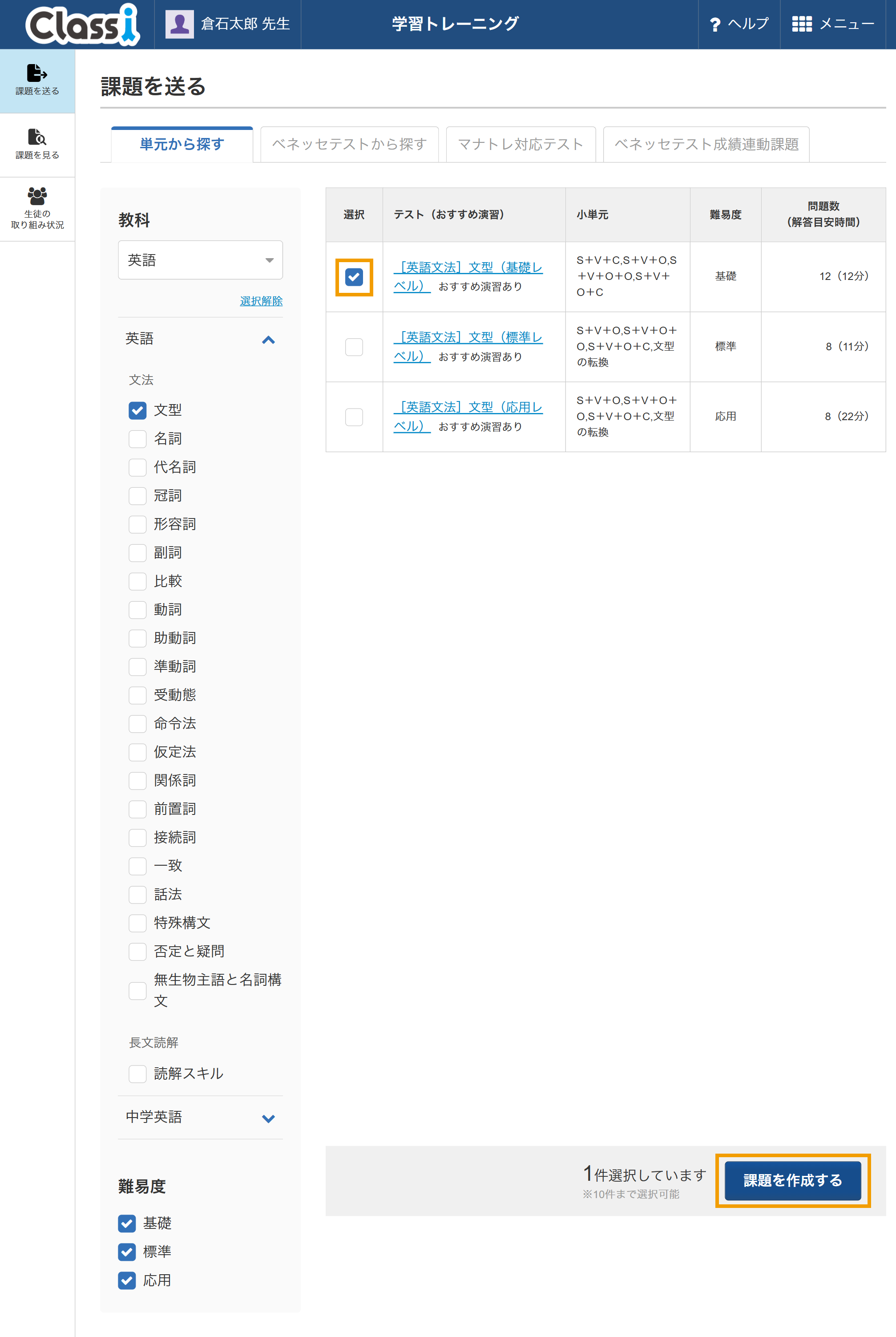
Task: Check the 助動詞 checkbox
Action: (x=137, y=638)
